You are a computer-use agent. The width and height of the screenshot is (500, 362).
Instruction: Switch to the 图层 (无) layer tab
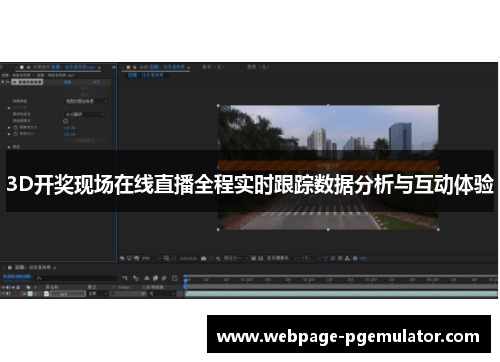[x=257, y=67]
